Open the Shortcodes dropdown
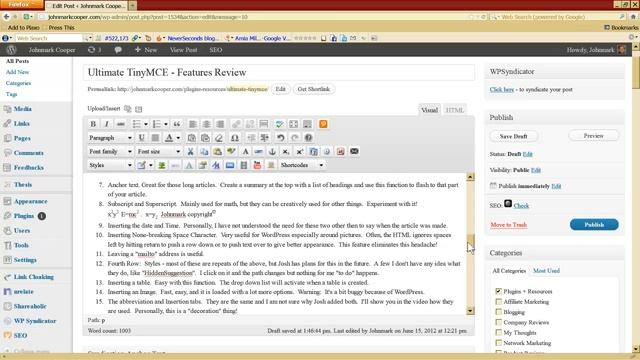This screenshot has height=360, width=640. 302,165
